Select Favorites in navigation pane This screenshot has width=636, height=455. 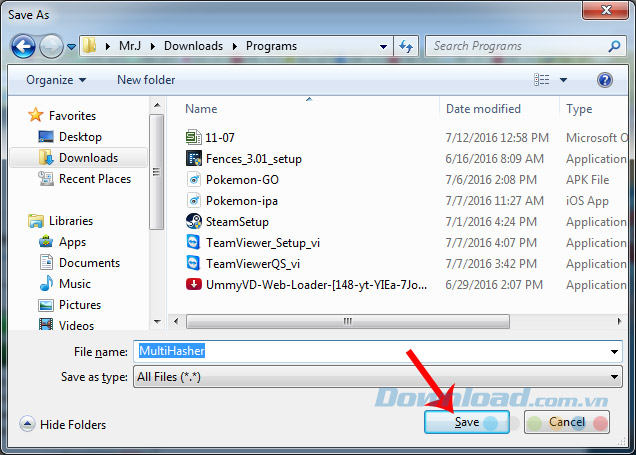[72, 116]
